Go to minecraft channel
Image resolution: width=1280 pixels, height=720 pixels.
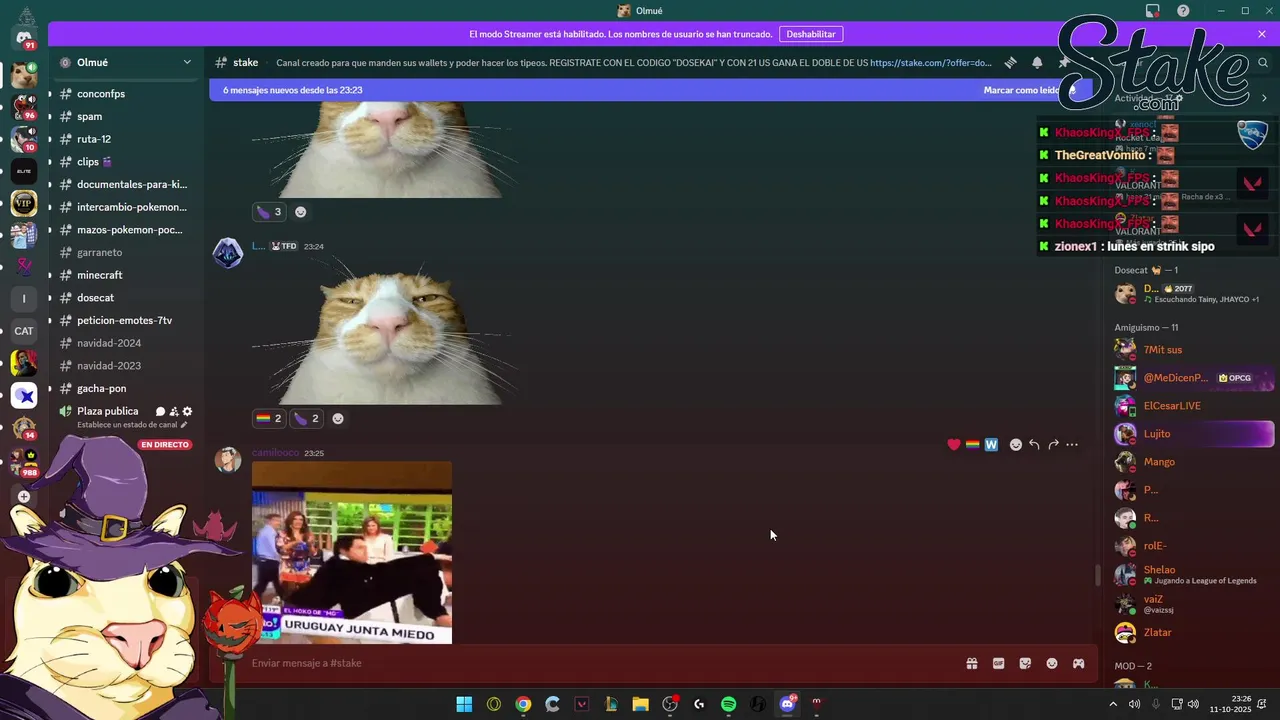(125, 275)
